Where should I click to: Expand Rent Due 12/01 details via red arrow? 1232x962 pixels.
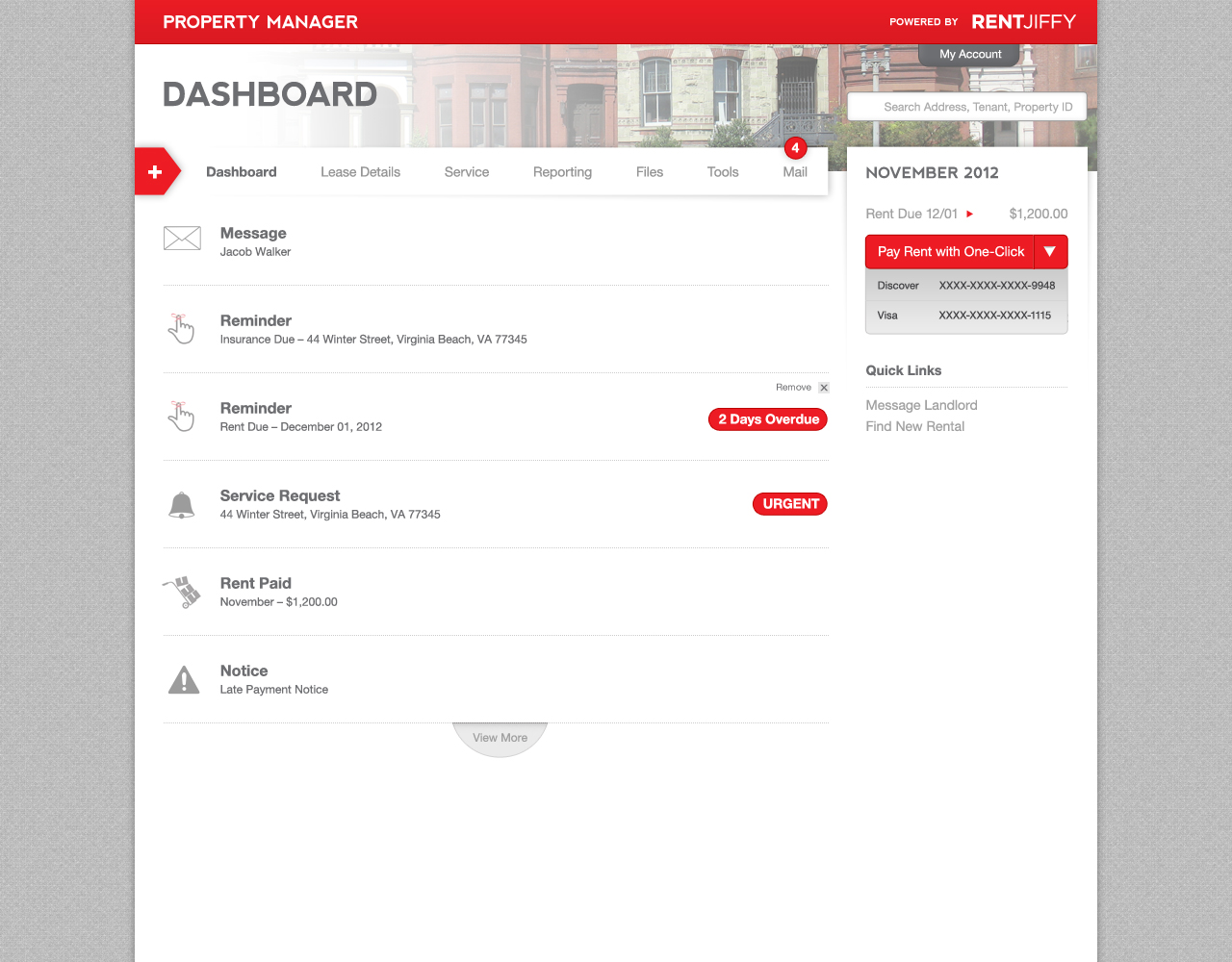(969, 214)
